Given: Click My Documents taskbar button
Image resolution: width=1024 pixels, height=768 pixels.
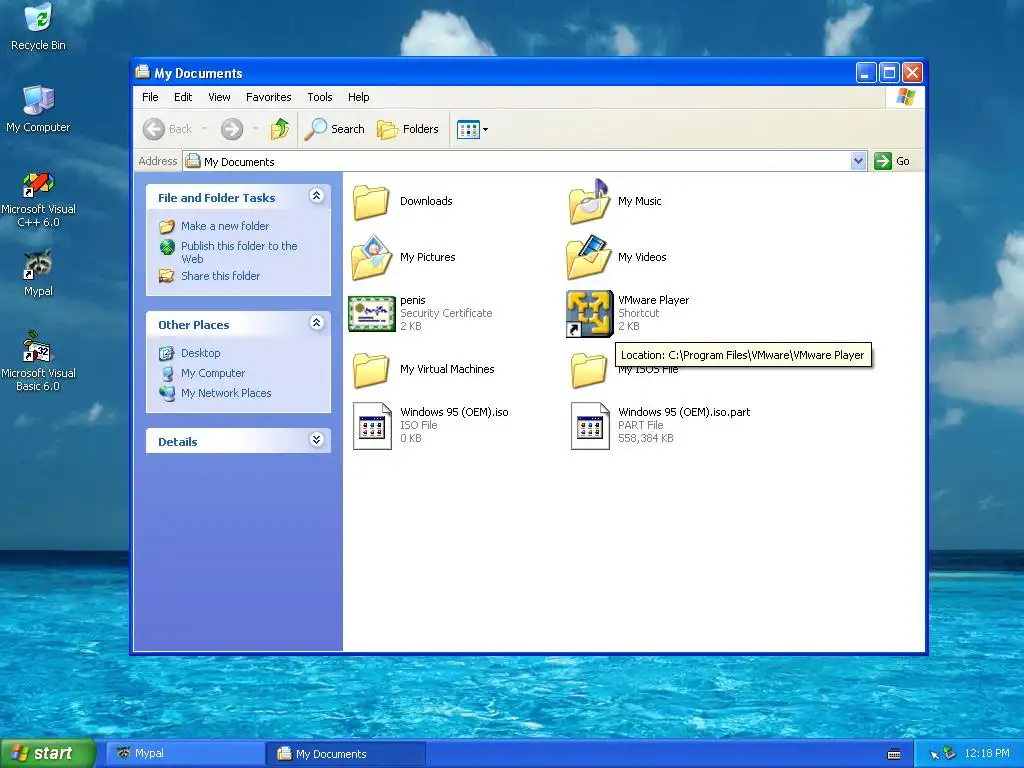Looking at the screenshot, I should pyautogui.click(x=346, y=754).
